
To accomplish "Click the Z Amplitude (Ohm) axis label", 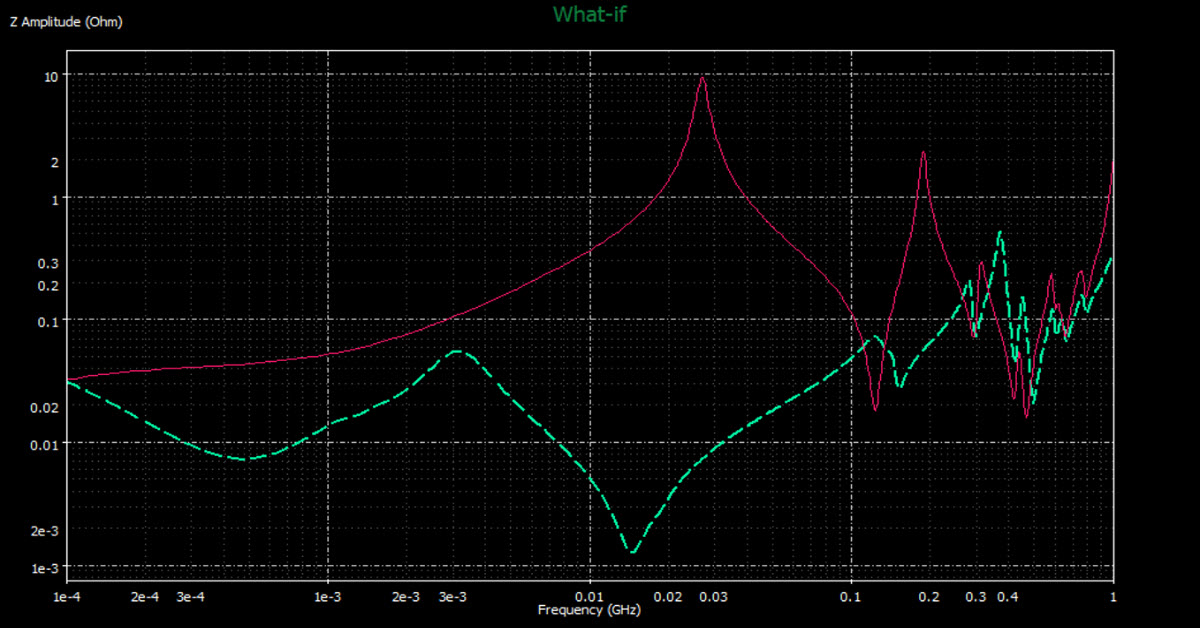I will 66,20.
